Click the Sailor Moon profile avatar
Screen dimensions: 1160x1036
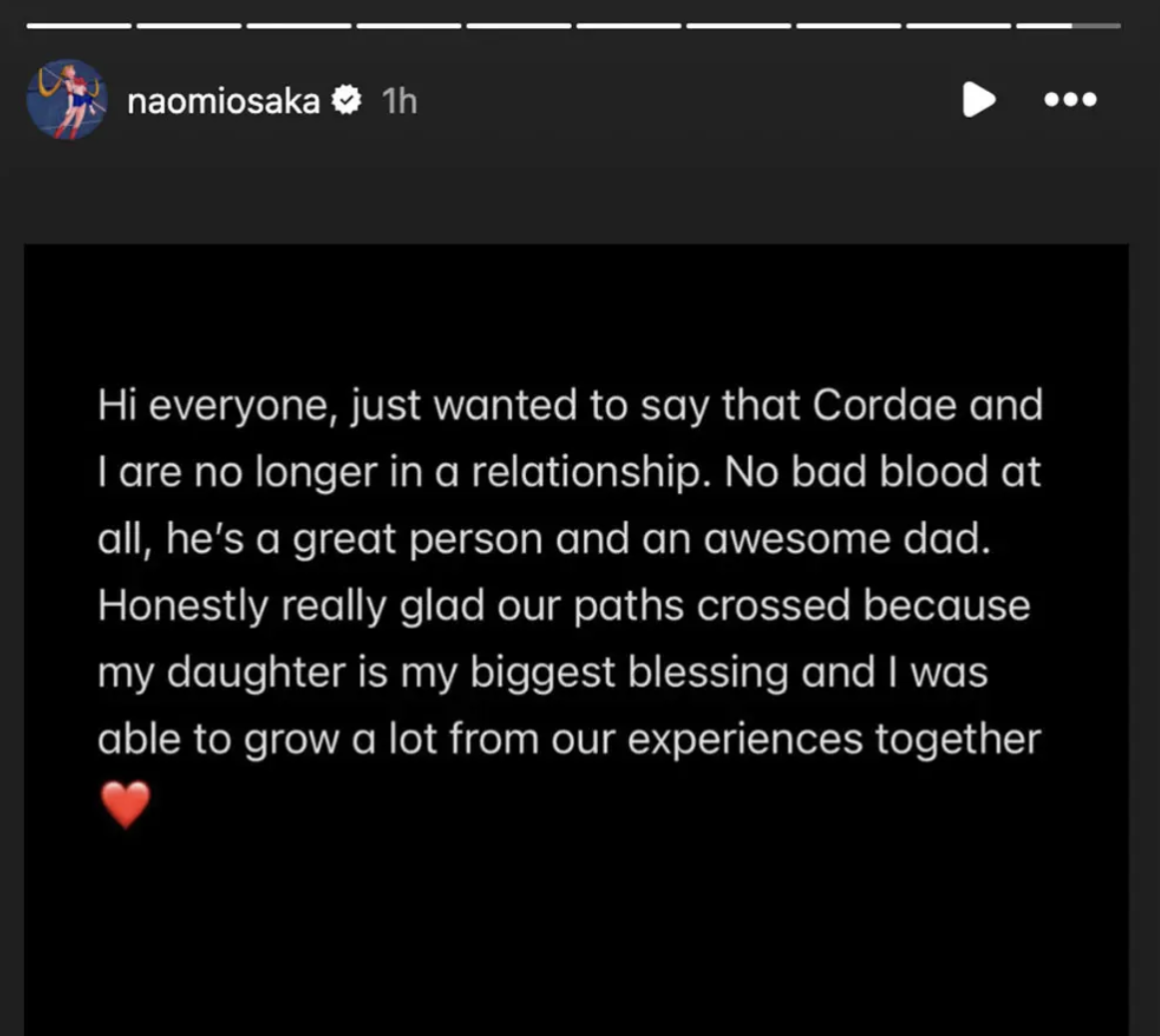tap(67, 100)
